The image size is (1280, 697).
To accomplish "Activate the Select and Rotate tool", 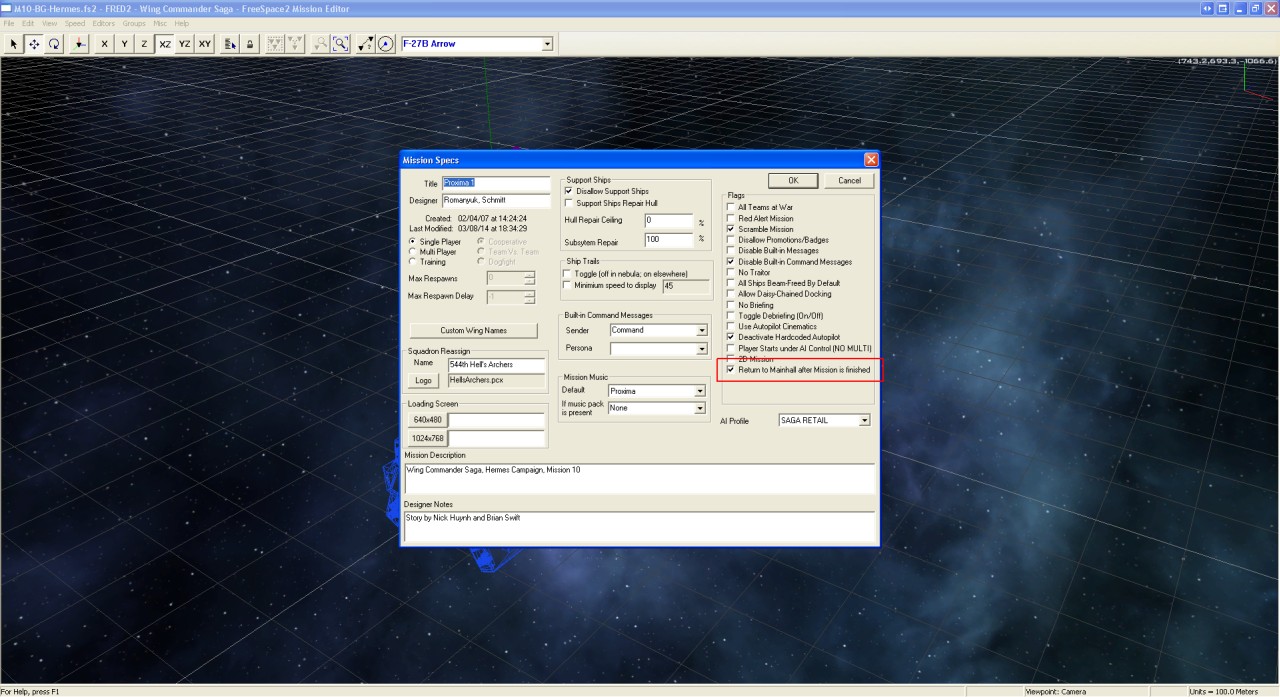I will tap(54, 44).
